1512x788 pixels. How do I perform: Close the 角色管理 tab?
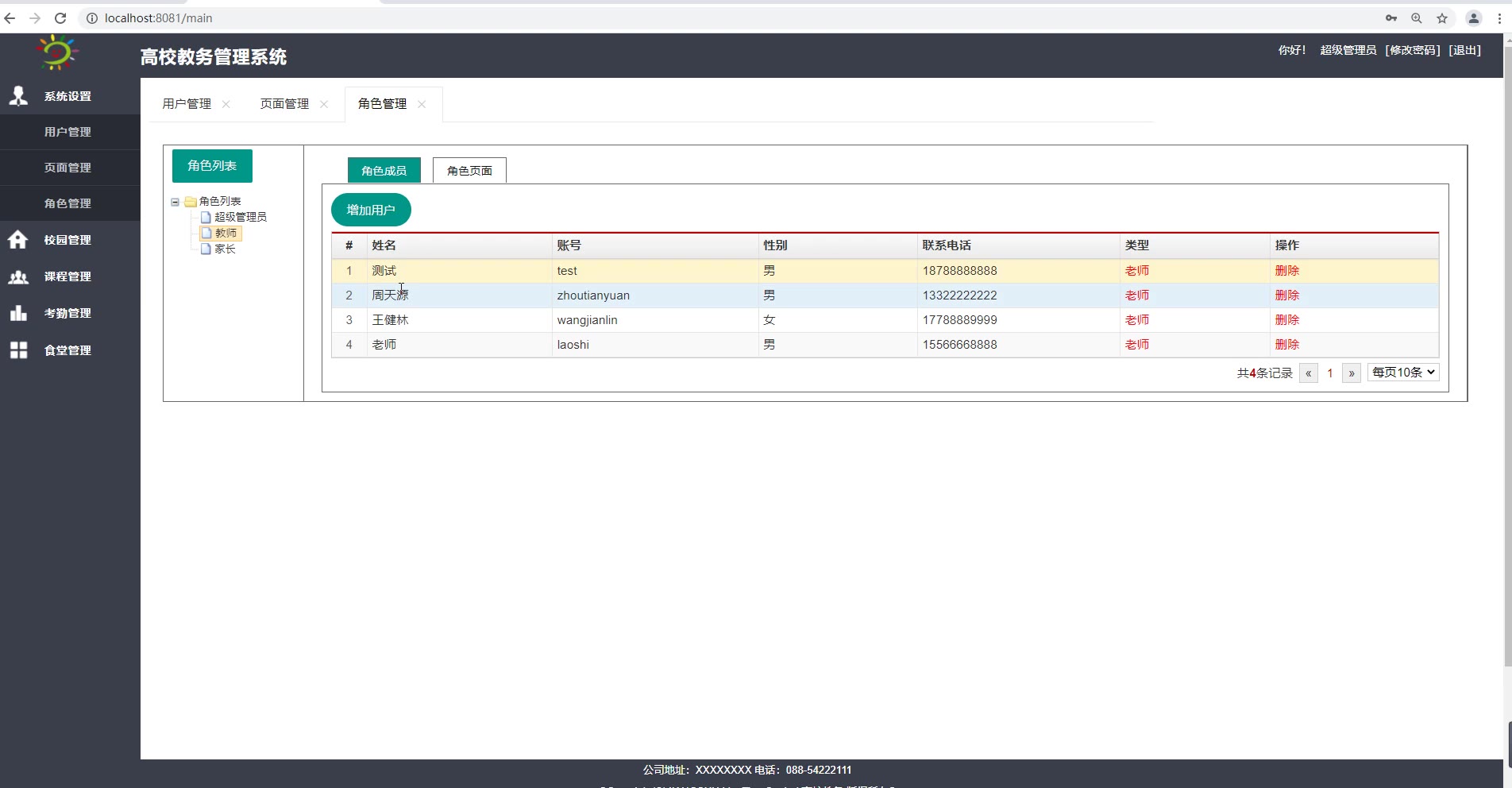pos(422,104)
